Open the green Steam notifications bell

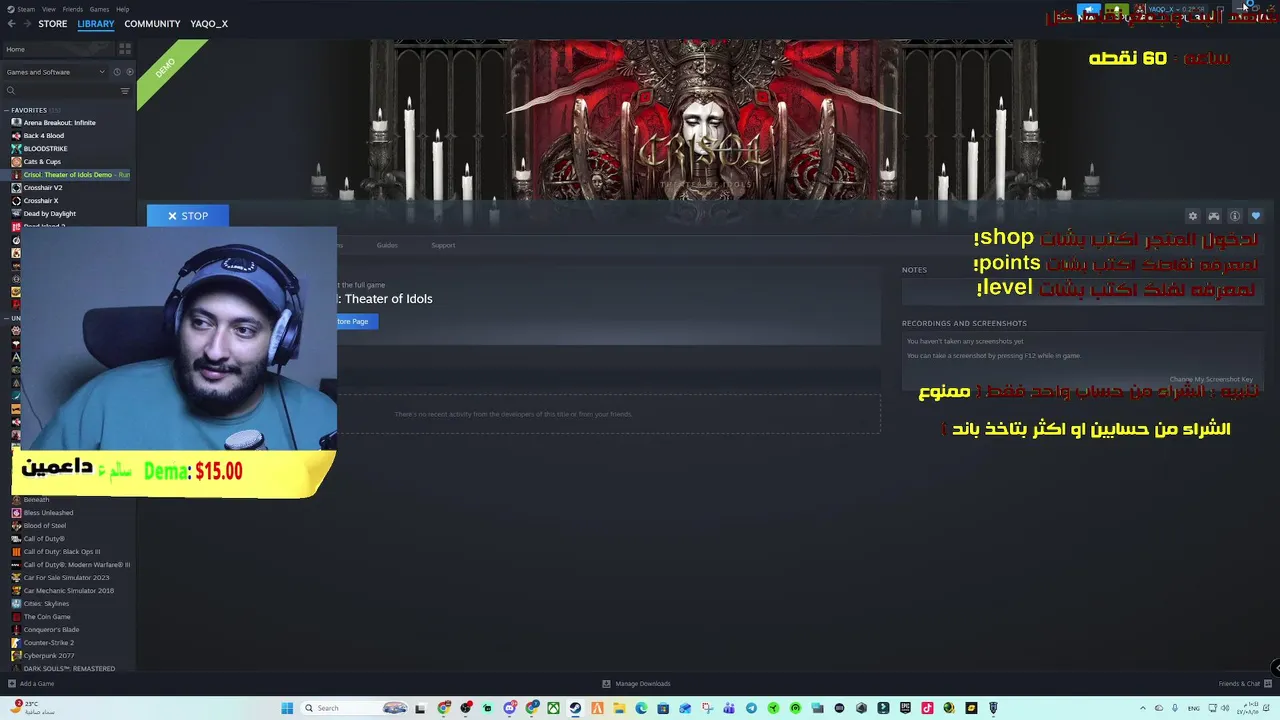tap(1117, 10)
